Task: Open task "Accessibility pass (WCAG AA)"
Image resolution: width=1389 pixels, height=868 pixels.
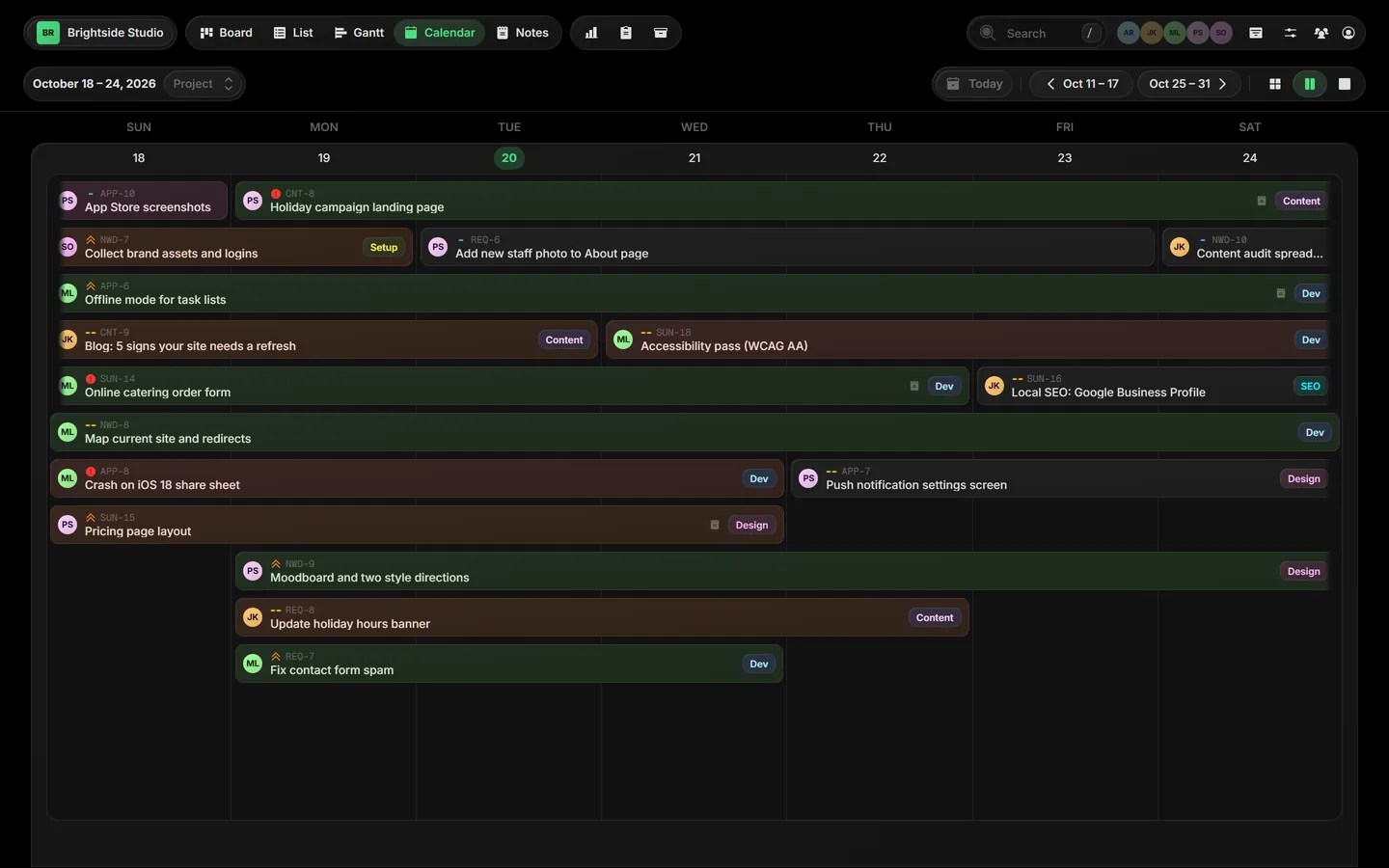Action: [x=968, y=339]
